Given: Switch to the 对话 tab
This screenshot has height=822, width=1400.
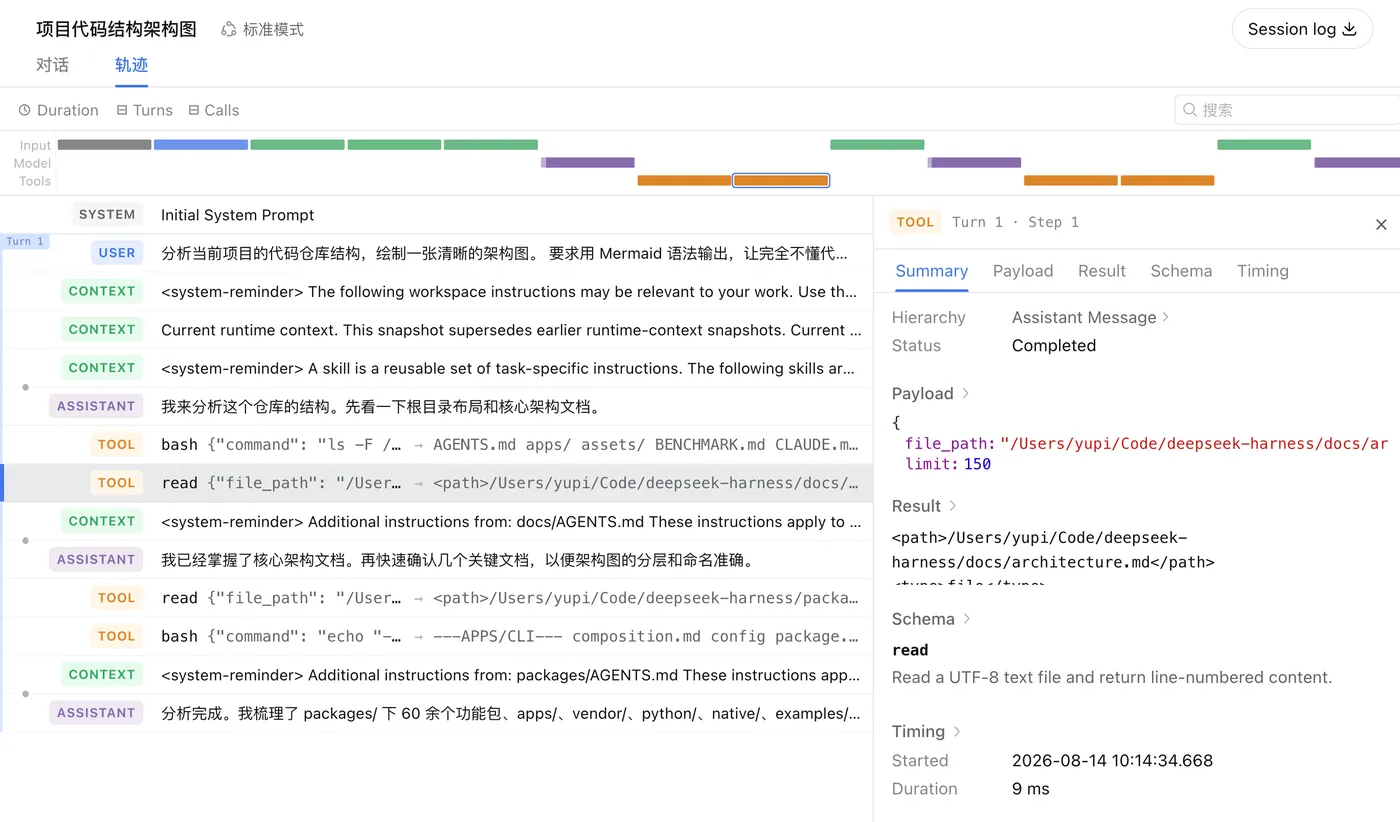Looking at the screenshot, I should coord(52,65).
